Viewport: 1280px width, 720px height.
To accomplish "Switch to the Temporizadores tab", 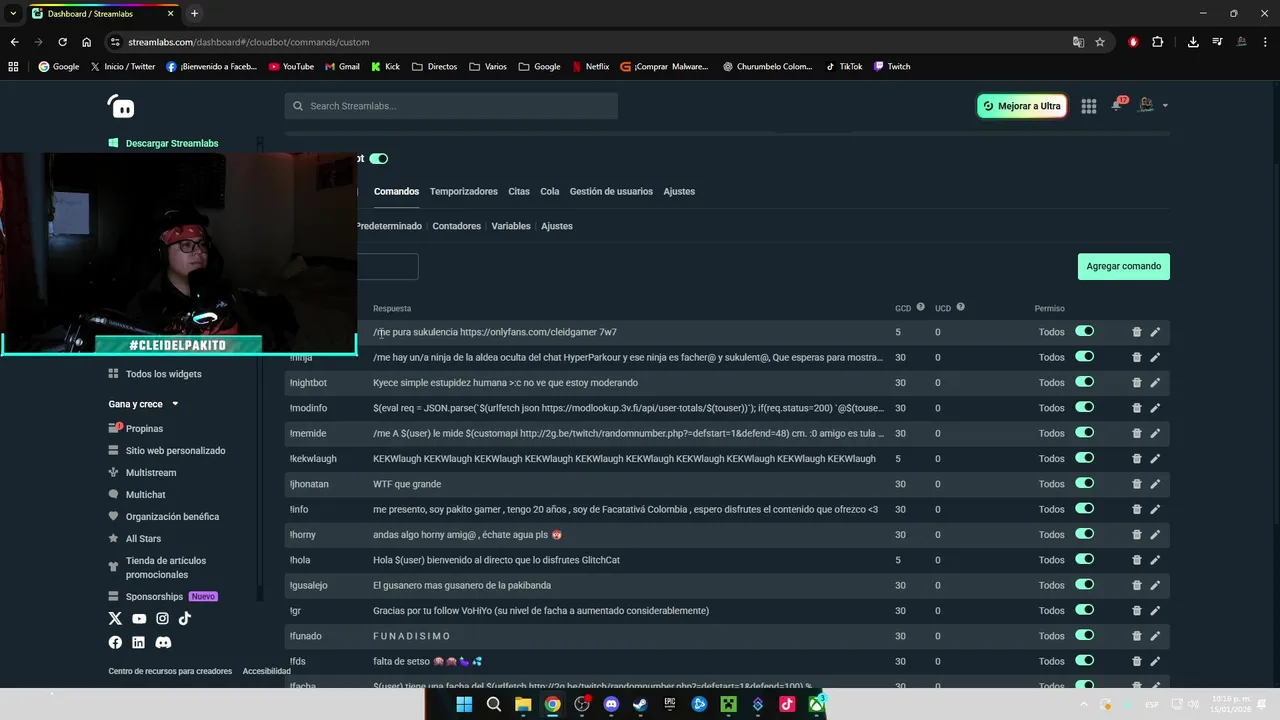I will pos(463,191).
